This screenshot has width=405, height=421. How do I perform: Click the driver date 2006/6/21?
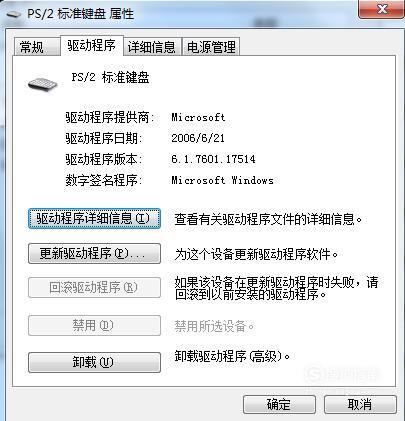198,138
